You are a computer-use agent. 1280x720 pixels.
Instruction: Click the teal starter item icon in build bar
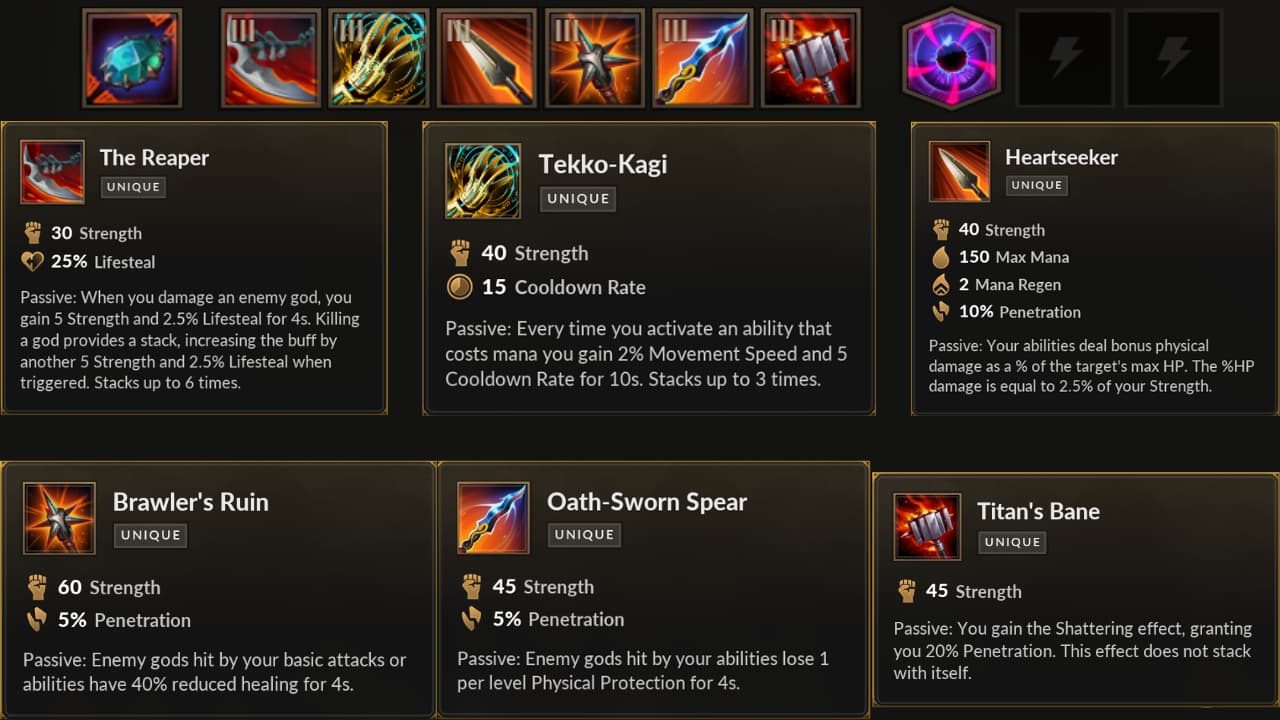pos(132,58)
